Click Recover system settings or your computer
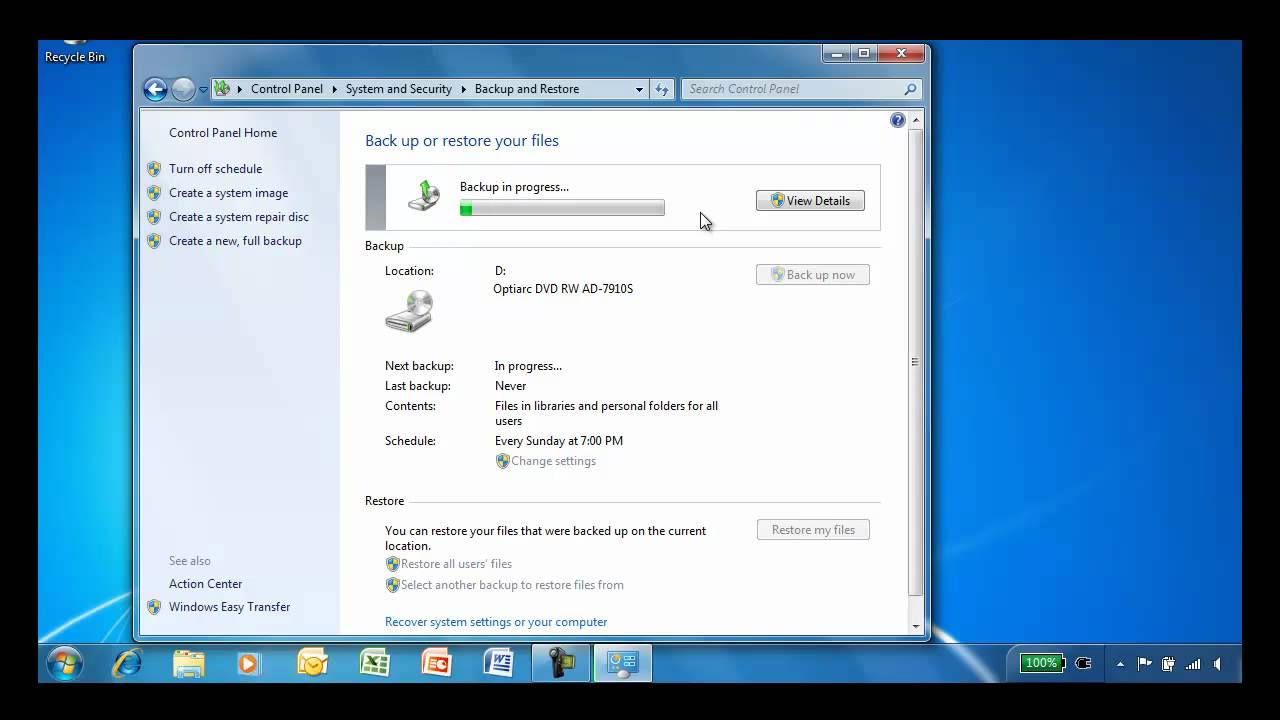Image resolution: width=1280 pixels, height=720 pixels. point(496,622)
